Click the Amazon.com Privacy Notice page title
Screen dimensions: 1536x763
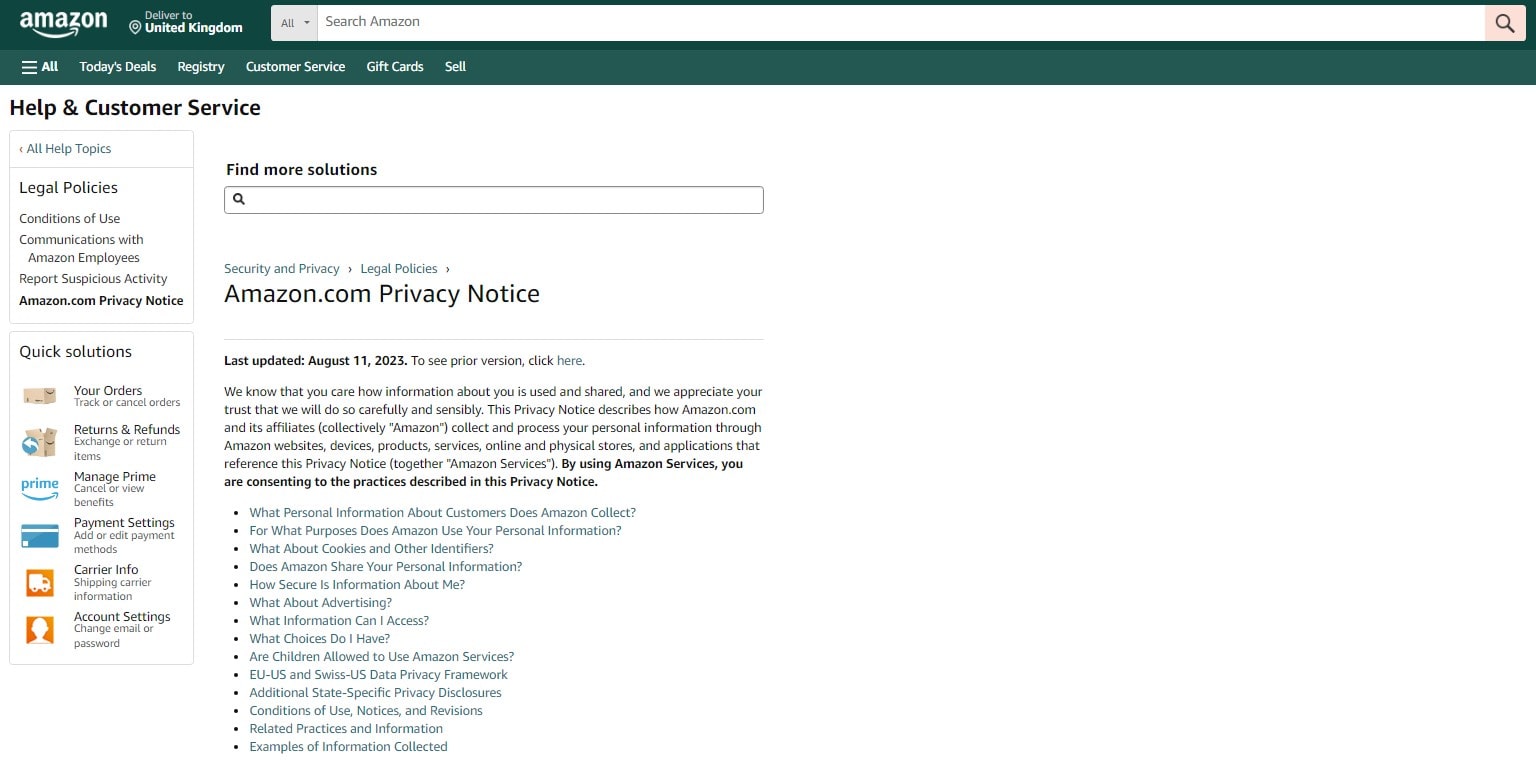[382, 294]
